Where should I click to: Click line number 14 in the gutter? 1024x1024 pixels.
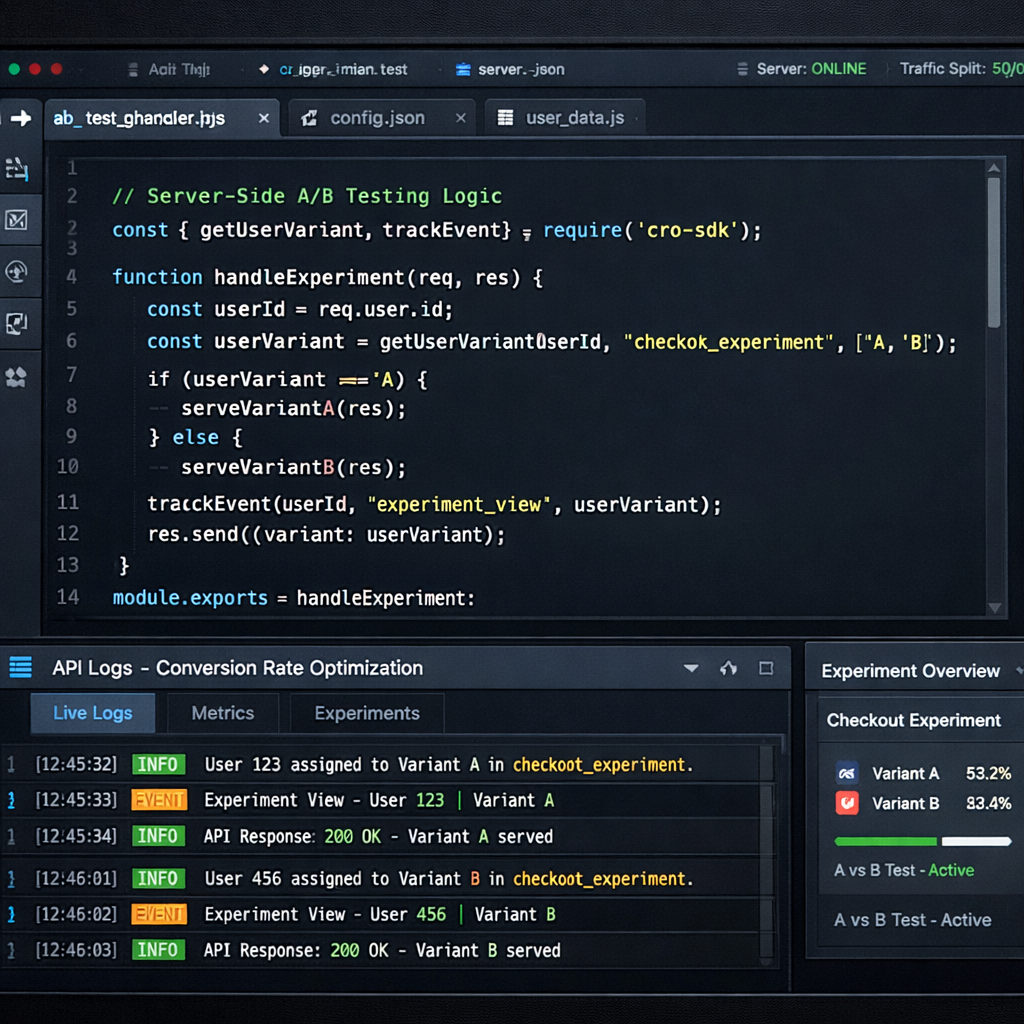point(68,597)
